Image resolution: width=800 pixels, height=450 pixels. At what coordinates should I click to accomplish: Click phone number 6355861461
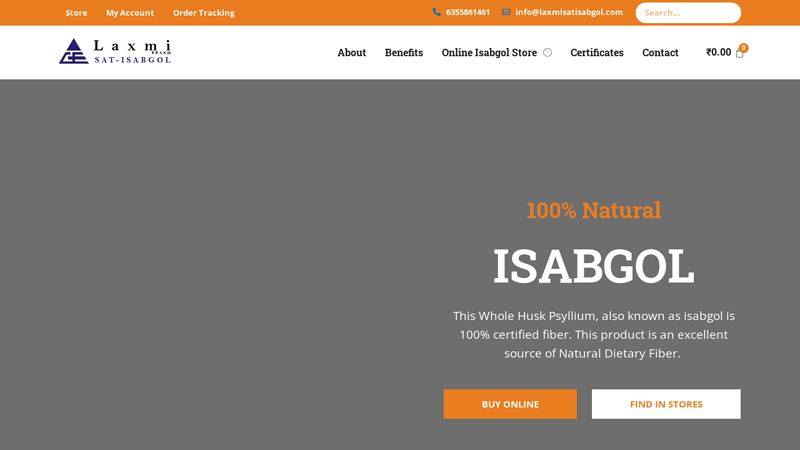468,12
